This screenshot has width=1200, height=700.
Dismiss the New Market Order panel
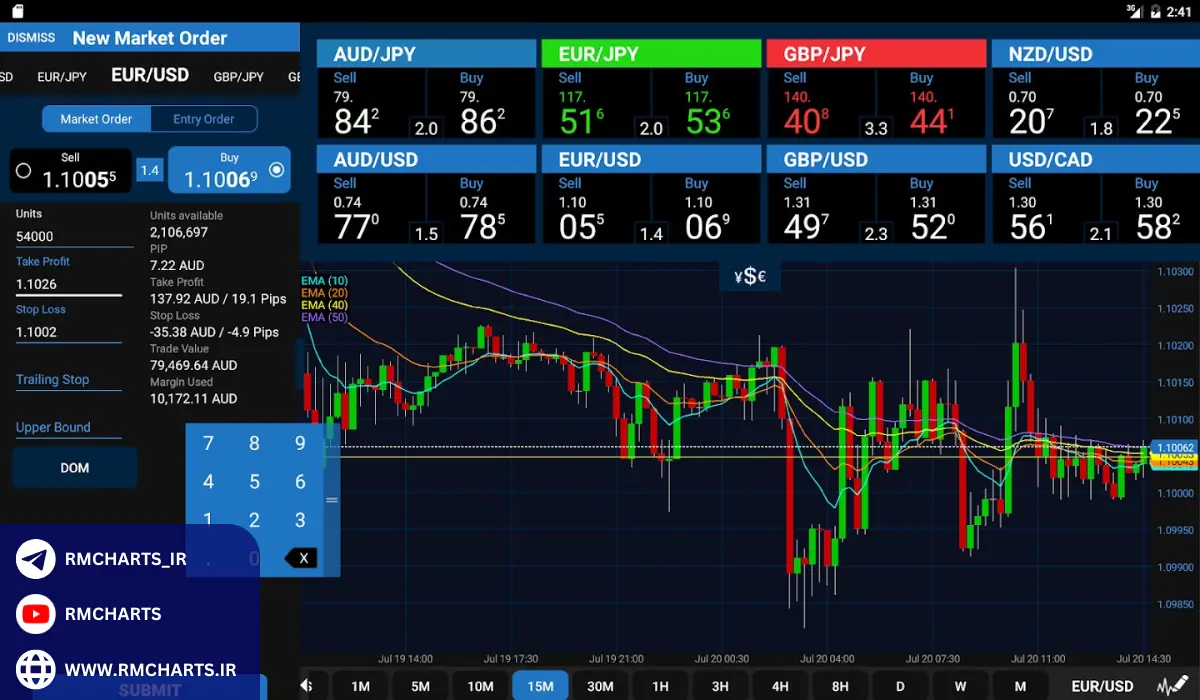click(31, 38)
